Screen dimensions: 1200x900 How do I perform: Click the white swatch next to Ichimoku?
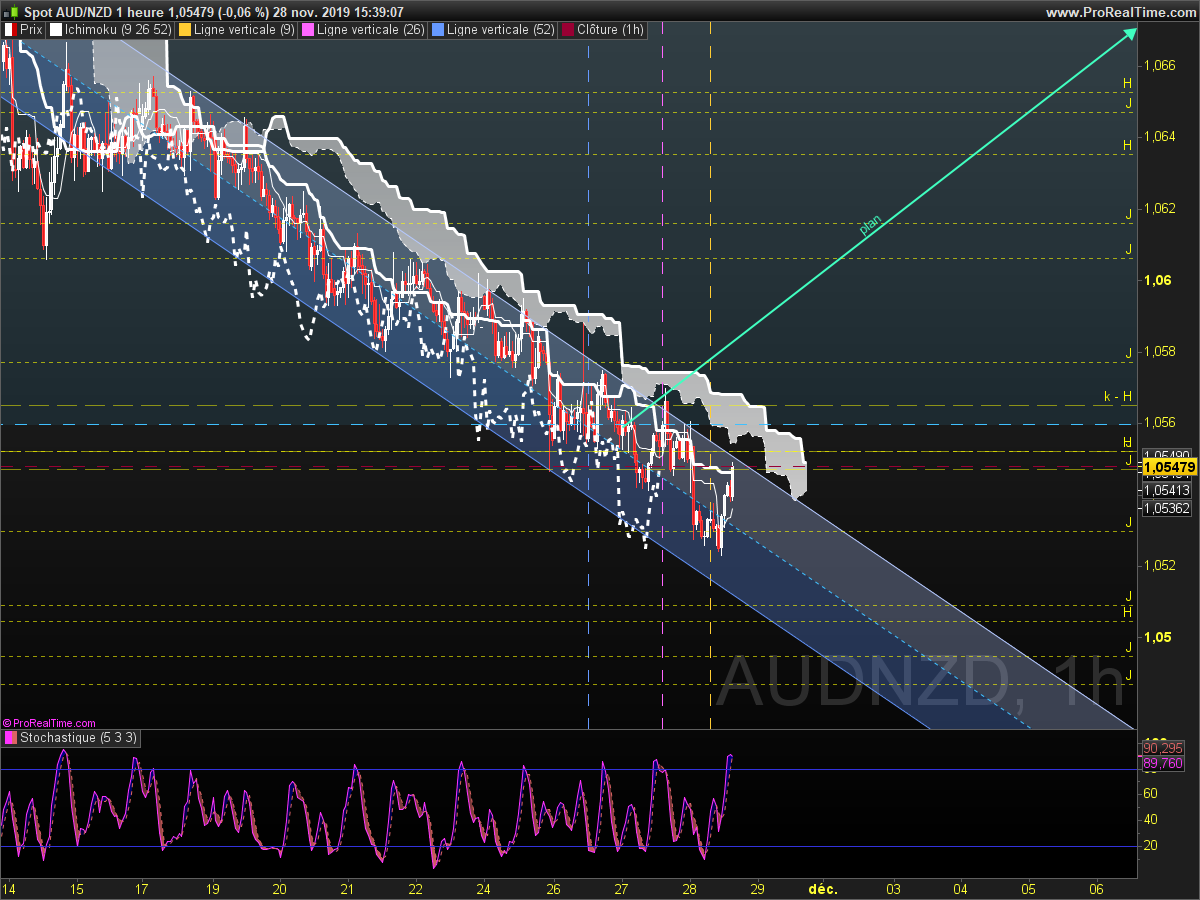coord(56,30)
